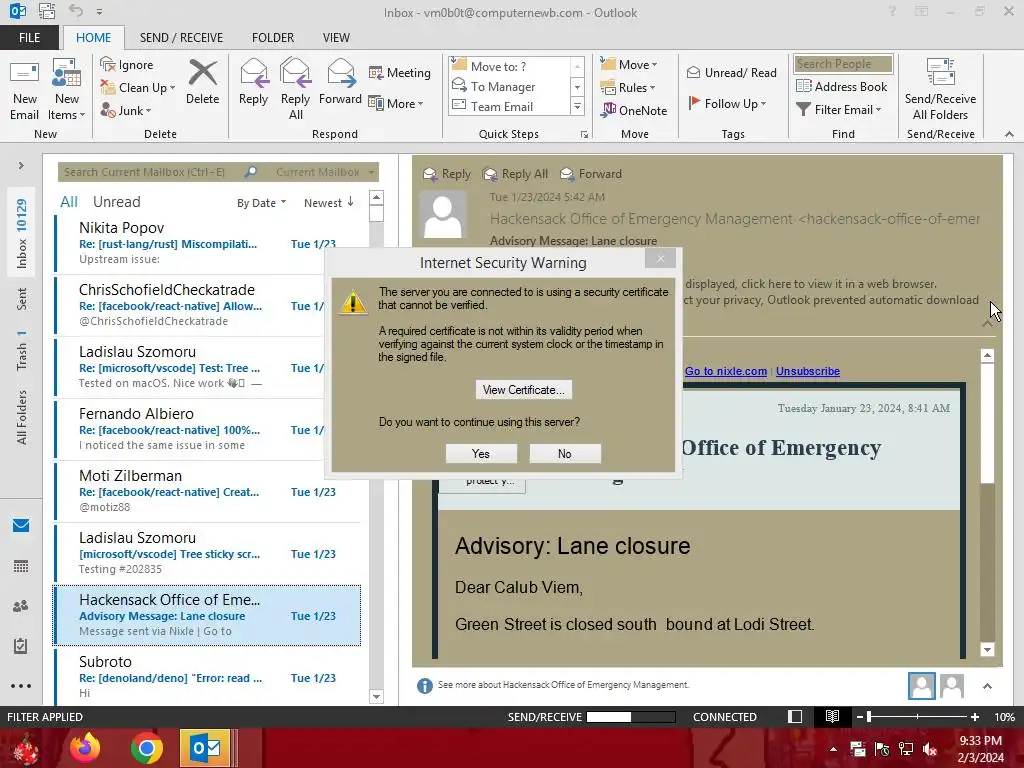Reply with a Meeting
The image size is (1024, 768).
coord(400,72)
